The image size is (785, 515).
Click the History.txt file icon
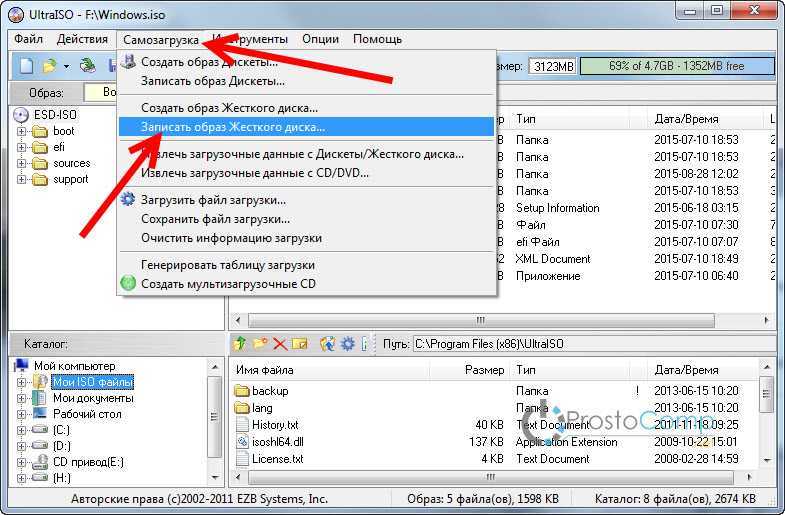[242, 424]
